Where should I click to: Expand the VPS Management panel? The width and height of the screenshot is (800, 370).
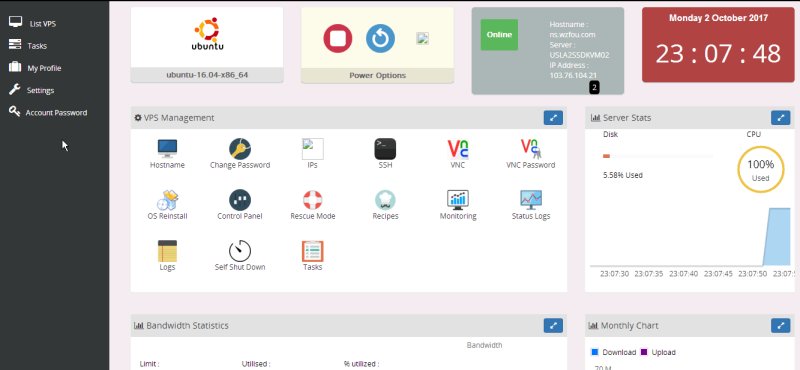[553, 117]
